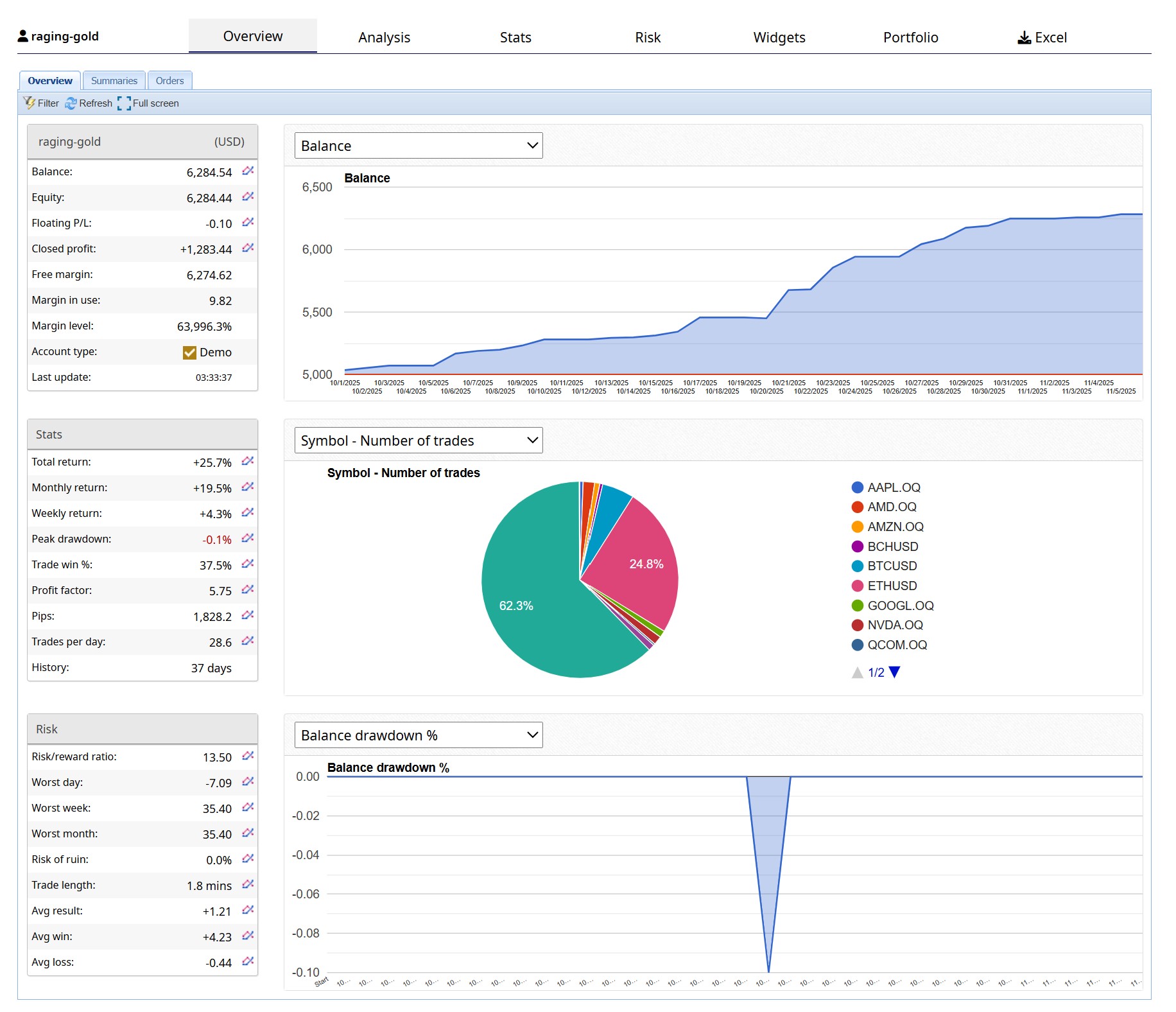Open chart icon next to Profit factor

(248, 590)
